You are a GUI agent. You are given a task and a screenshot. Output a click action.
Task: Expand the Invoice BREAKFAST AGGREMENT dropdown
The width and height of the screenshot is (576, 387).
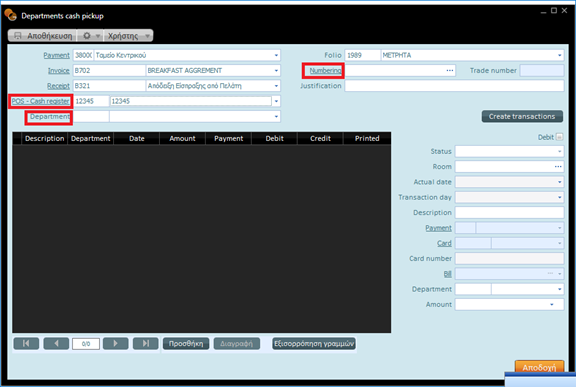click(276, 70)
